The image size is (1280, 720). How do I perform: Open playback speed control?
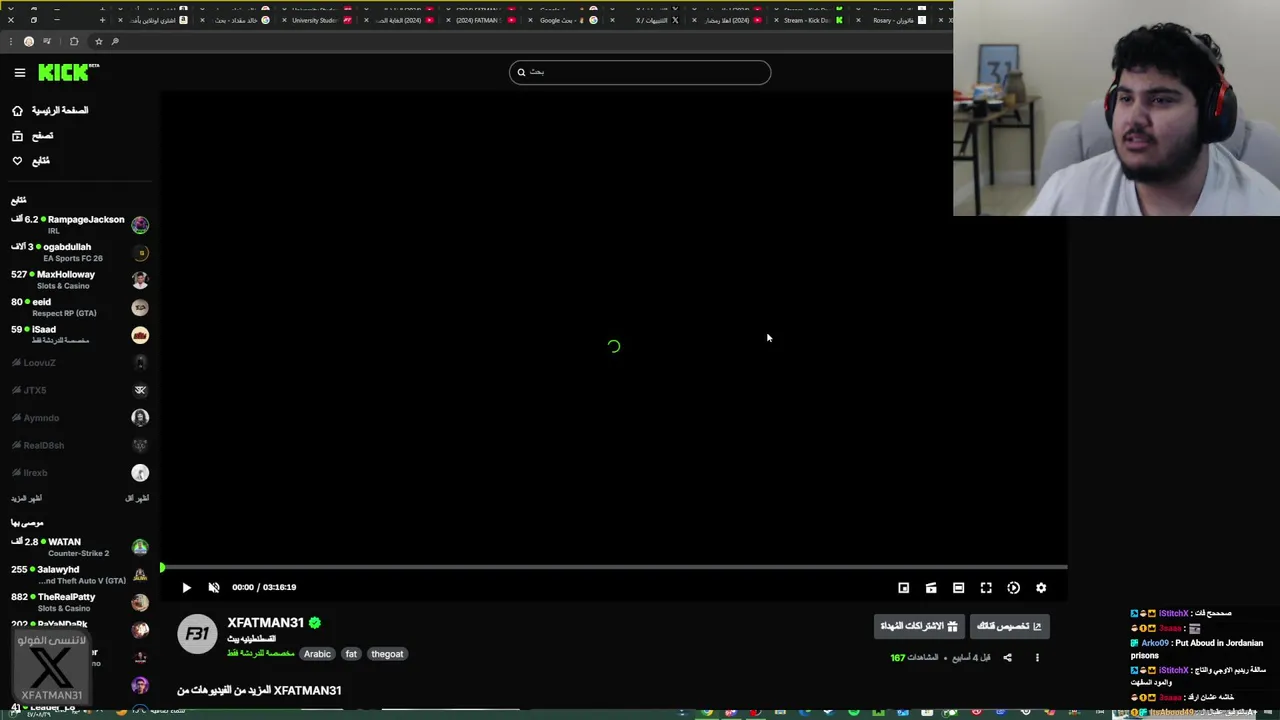(x=1013, y=588)
